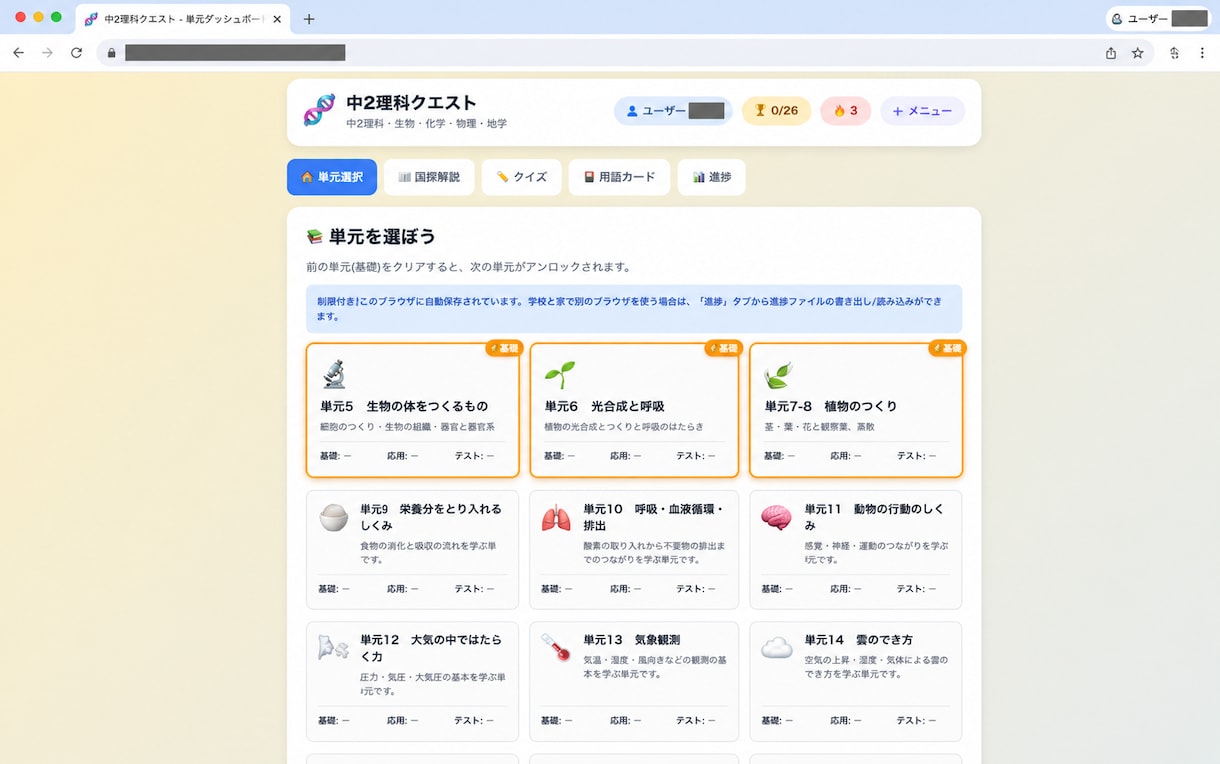Open the browser extensions icon

[x=1174, y=53]
